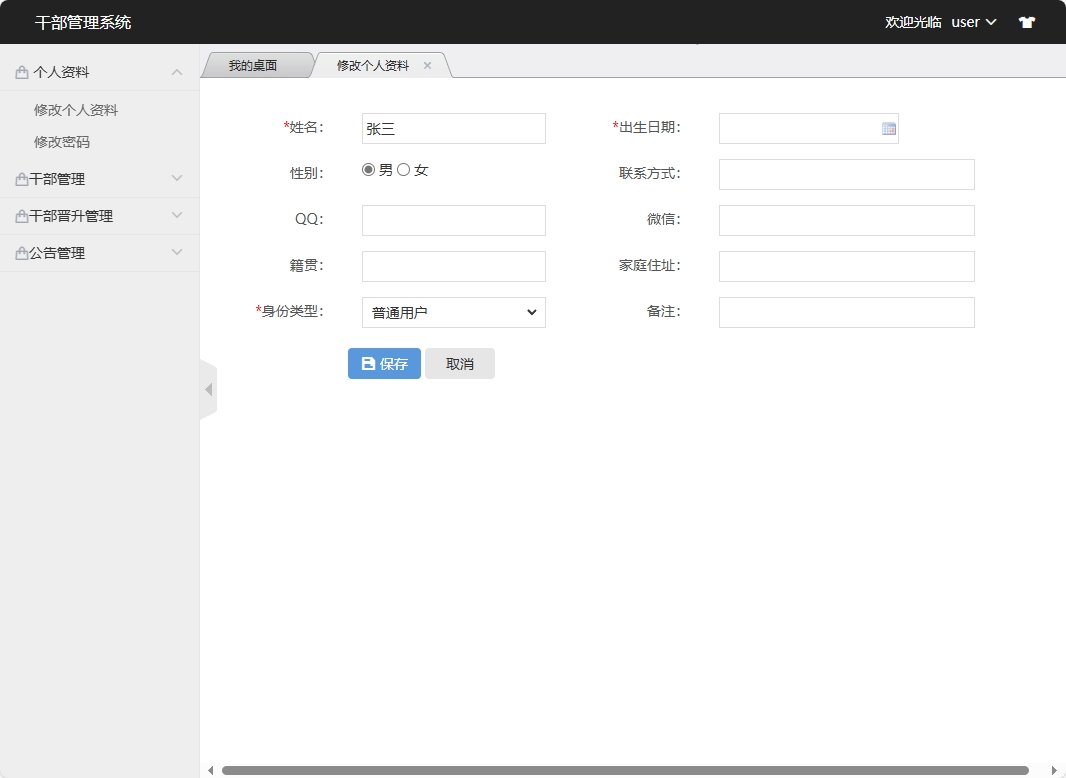Expand the 公告管理 menu section
The height and width of the screenshot is (778, 1066).
coord(99,253)
